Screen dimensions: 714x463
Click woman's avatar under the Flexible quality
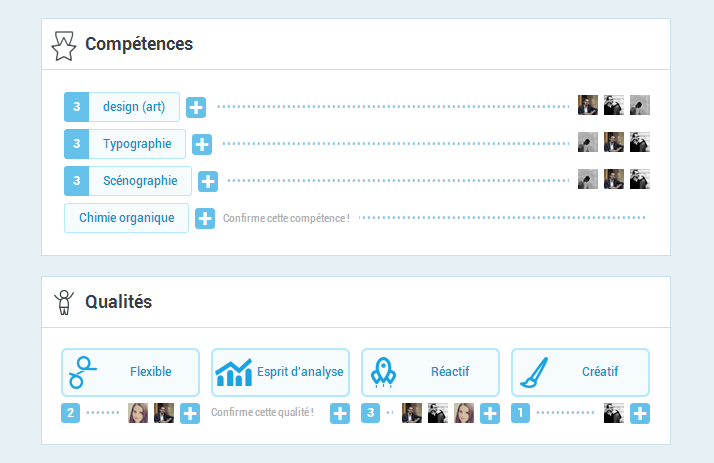[x=138, y=413]
